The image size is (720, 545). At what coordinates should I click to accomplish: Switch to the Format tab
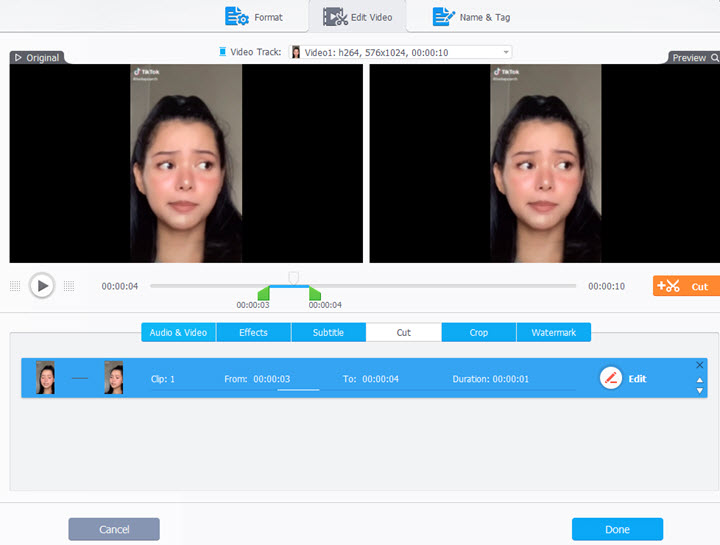pos(254,17)
